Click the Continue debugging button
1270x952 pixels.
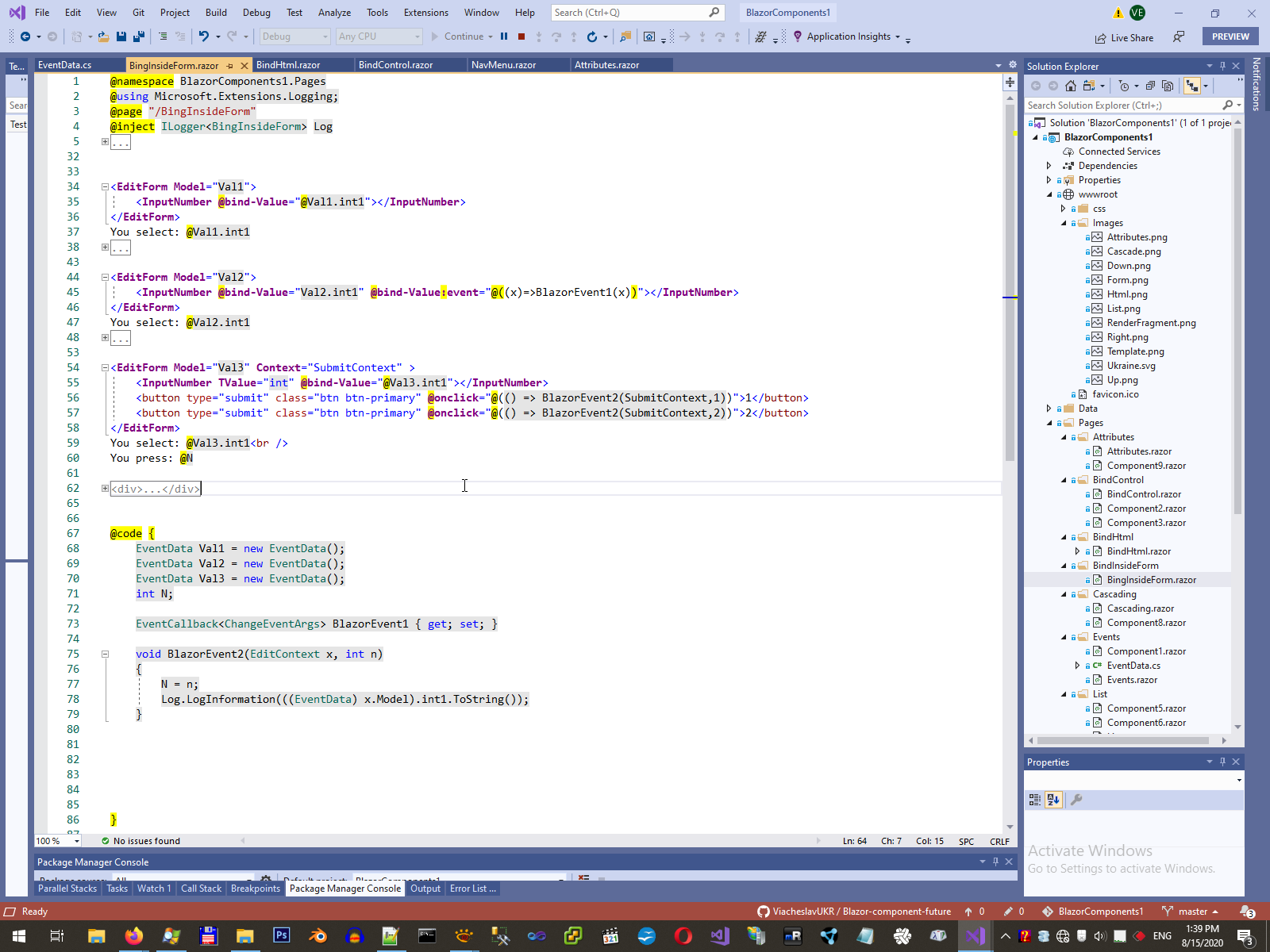[458, 36]
